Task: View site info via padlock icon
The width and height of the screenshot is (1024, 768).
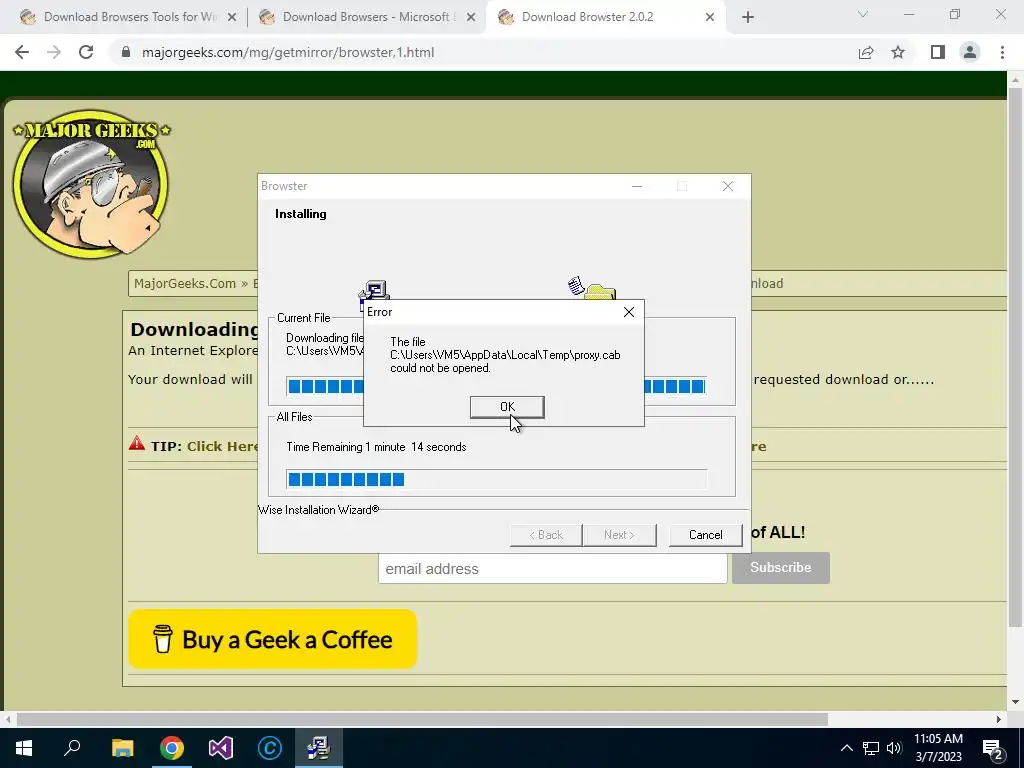Action: tap(126, 52)
